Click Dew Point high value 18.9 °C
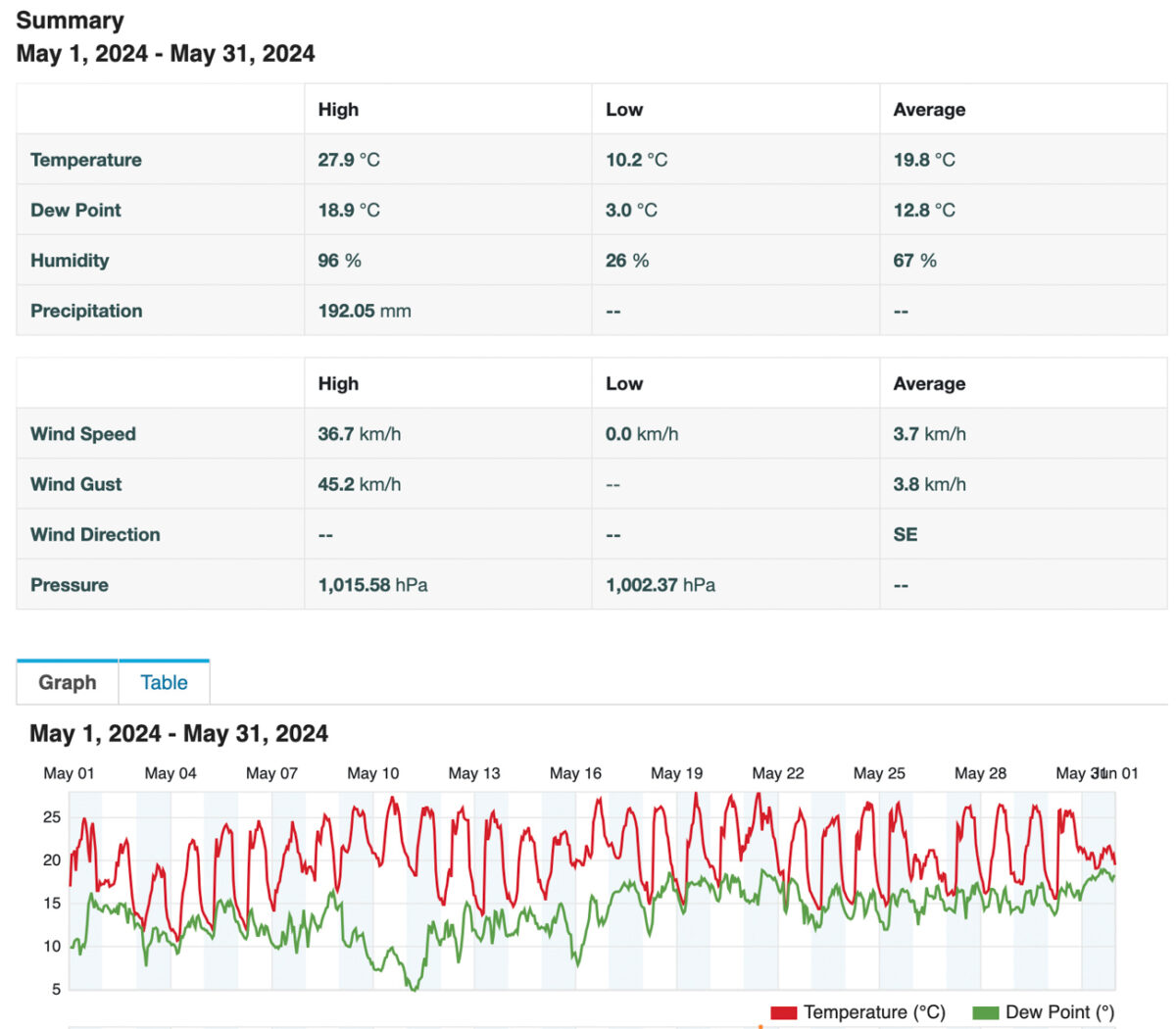 point(349,210)
